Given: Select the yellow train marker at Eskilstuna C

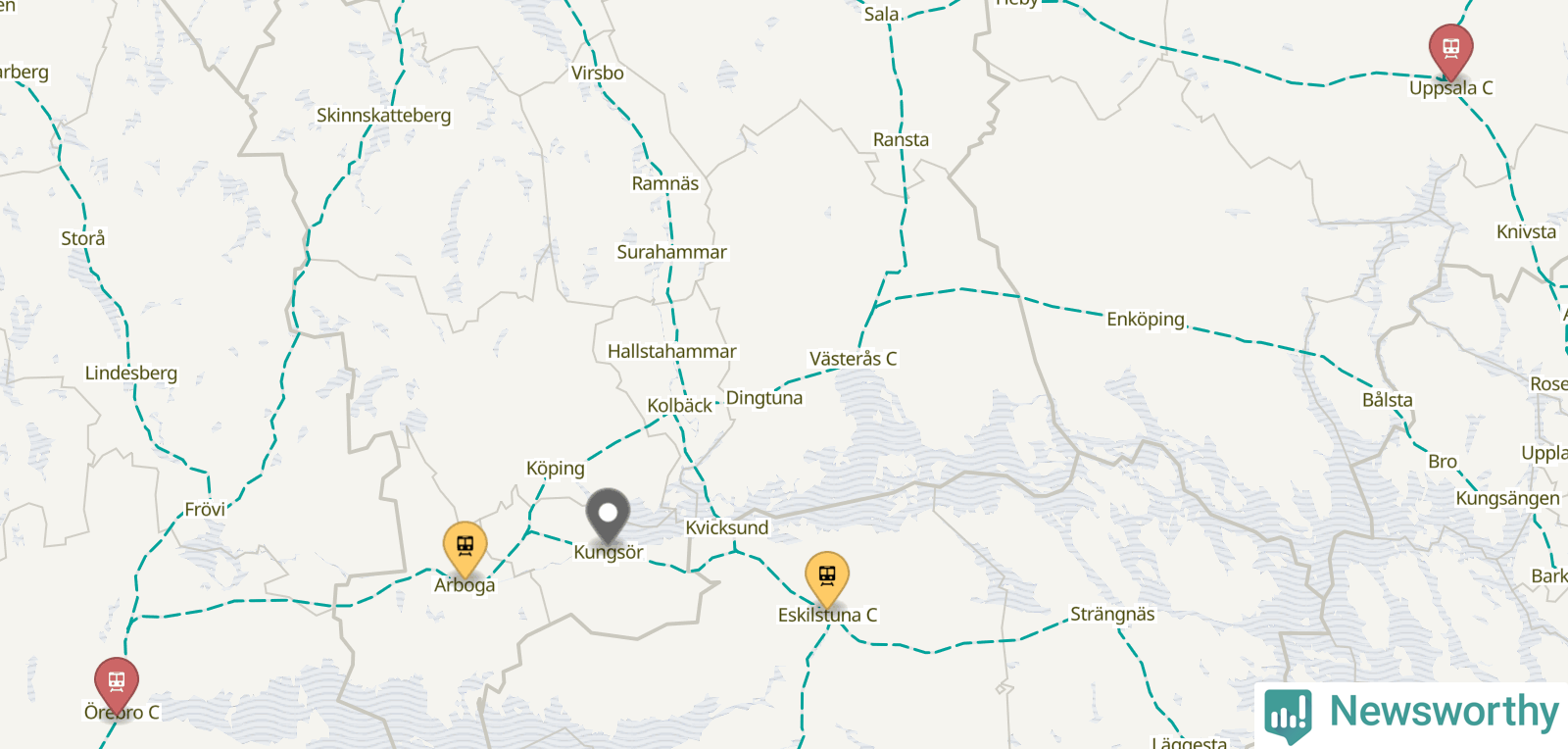Looking at the screenshot, I should [x=827, y=578].
